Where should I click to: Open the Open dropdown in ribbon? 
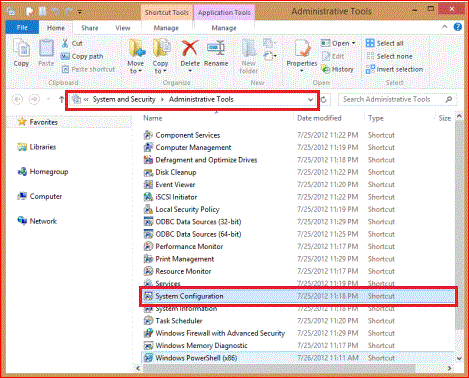339,43
